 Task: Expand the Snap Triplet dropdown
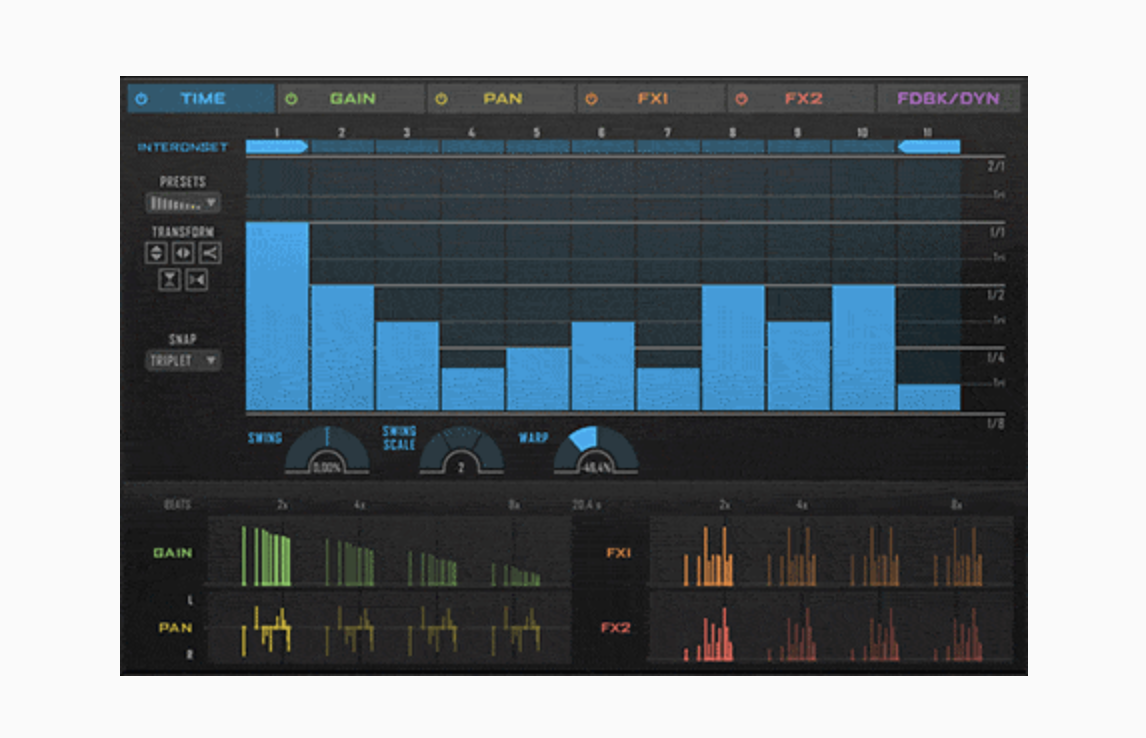pyautogui.click(x=183, y=361)
